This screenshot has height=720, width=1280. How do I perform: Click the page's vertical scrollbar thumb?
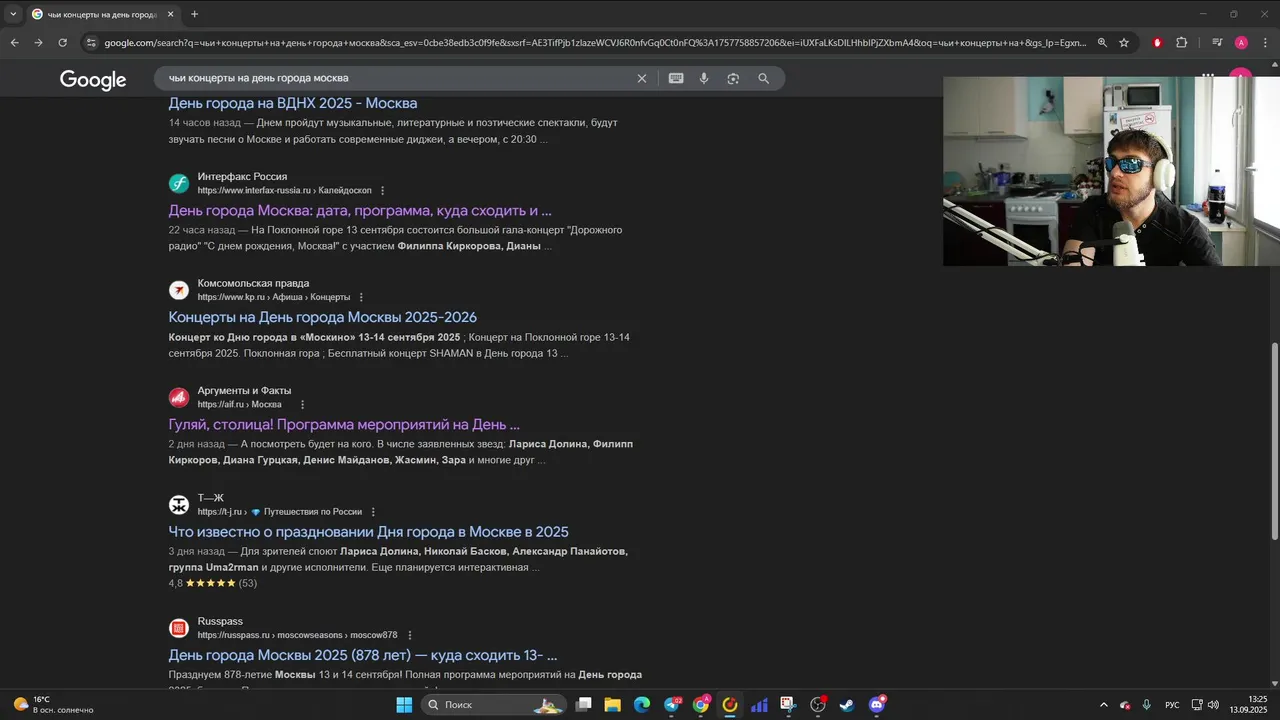1274,441
